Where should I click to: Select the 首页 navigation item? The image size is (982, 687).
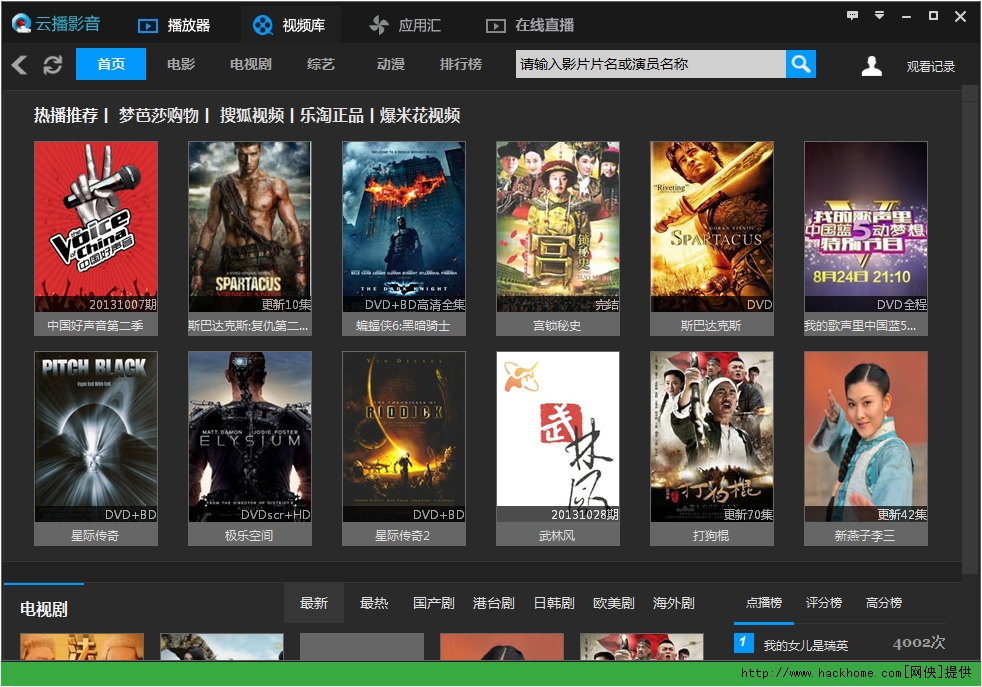[111, 64]
